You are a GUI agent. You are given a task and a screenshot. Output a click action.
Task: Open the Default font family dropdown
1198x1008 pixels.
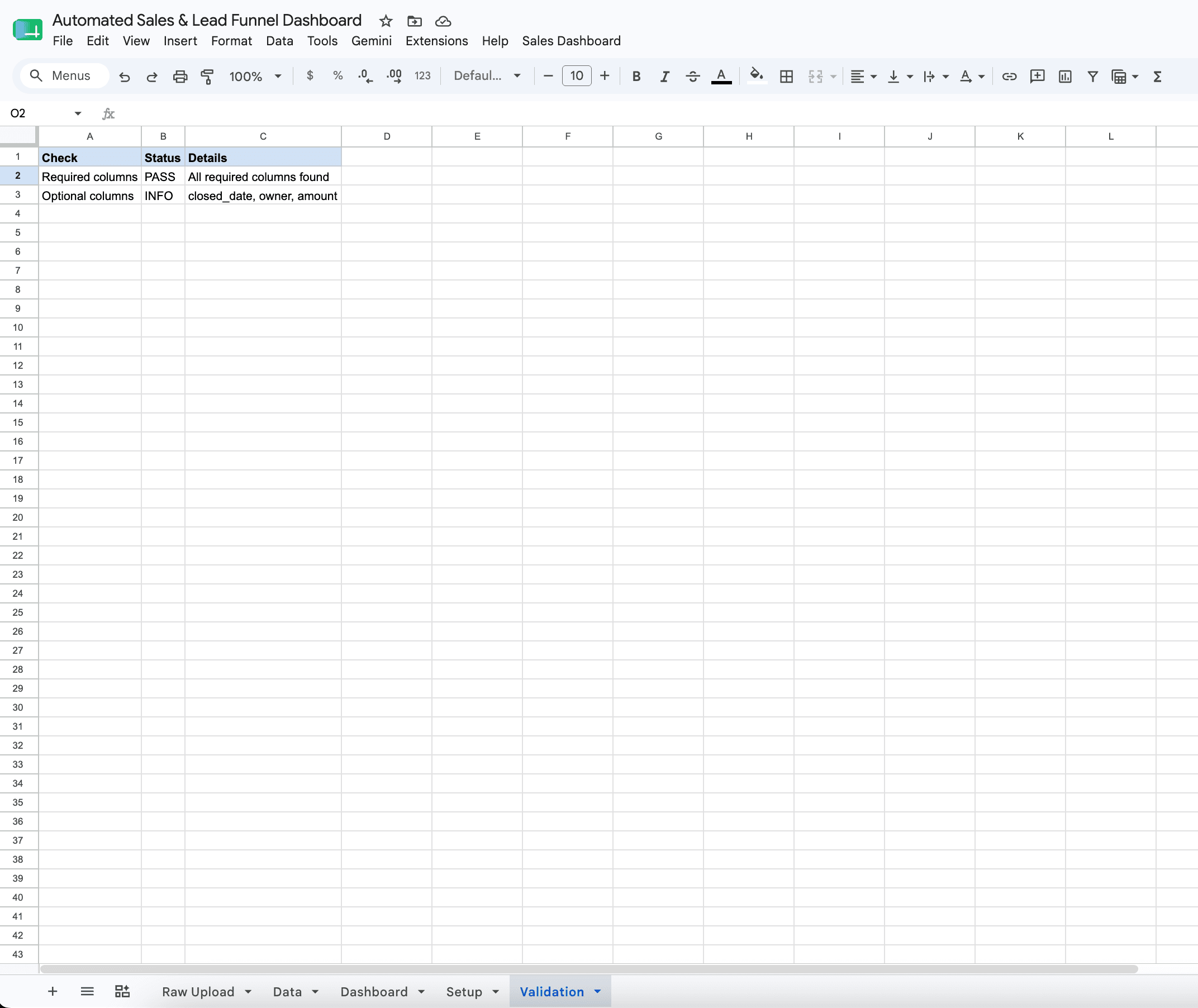[x=487, y=75]
